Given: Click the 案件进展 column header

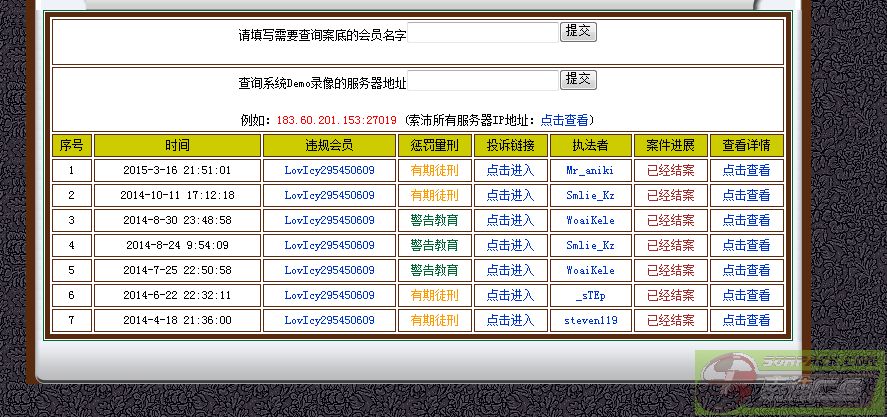Looking at the screenshot, I should point(670,145).
